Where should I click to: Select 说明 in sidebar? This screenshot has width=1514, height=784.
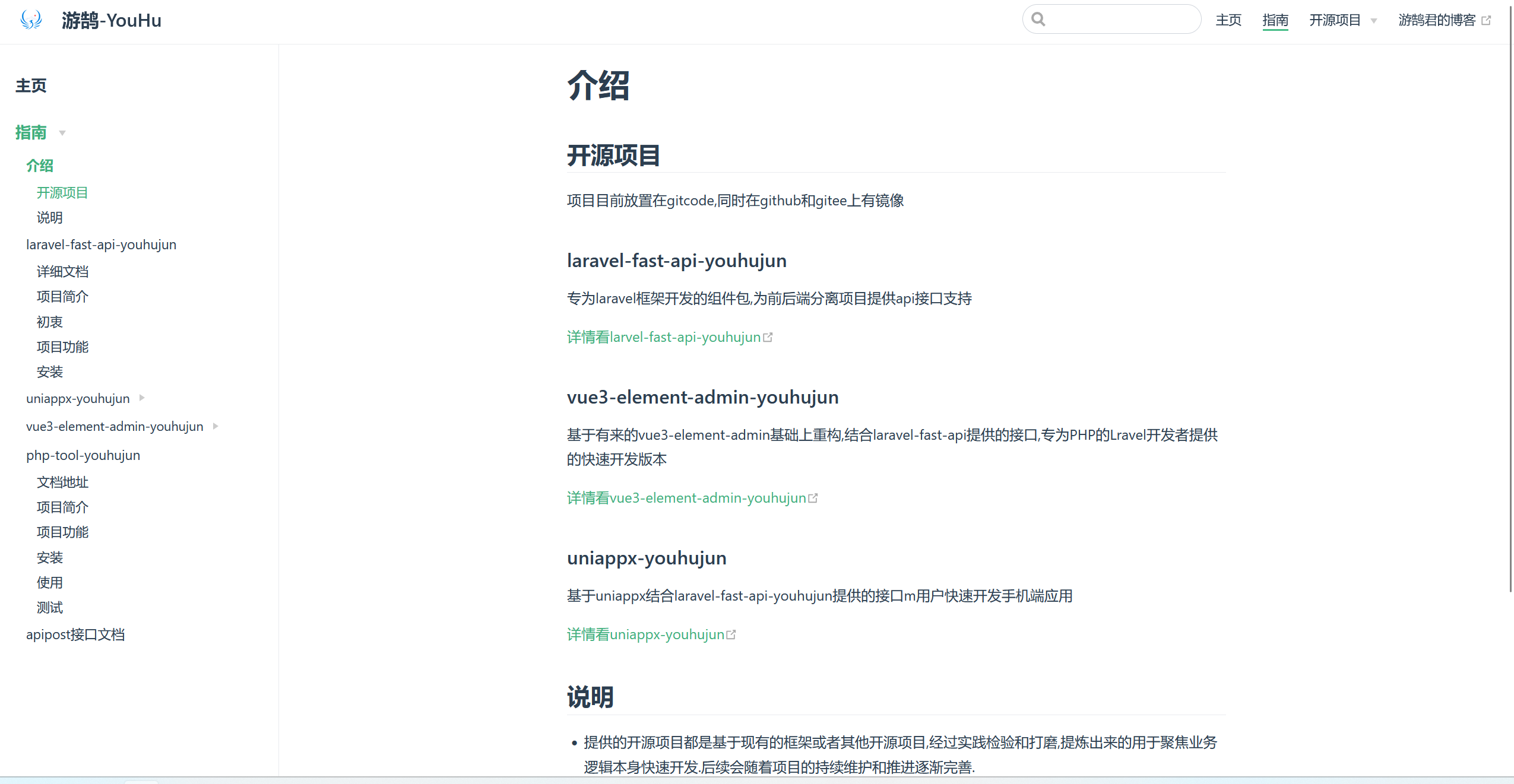pyautogui.click(x=49, y=218)
